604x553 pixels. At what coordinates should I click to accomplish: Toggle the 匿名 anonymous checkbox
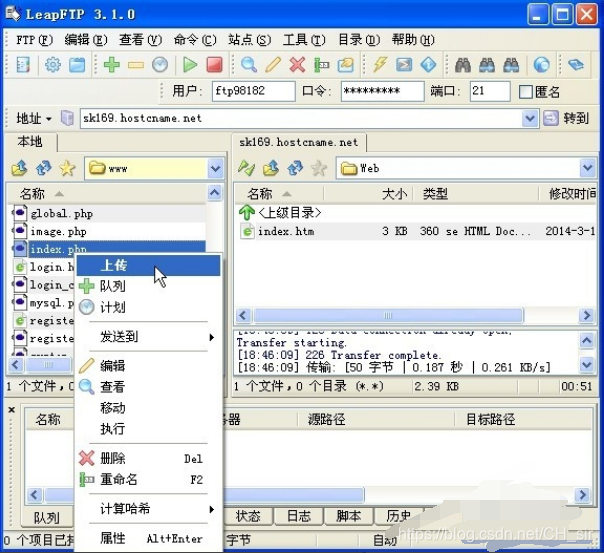(525, 92)
